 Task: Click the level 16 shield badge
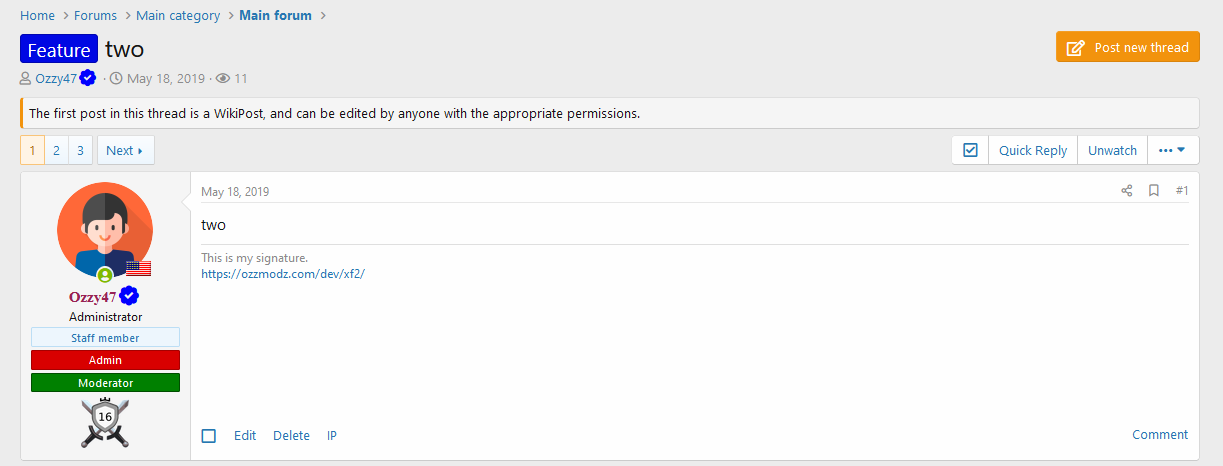pos(105,422)
